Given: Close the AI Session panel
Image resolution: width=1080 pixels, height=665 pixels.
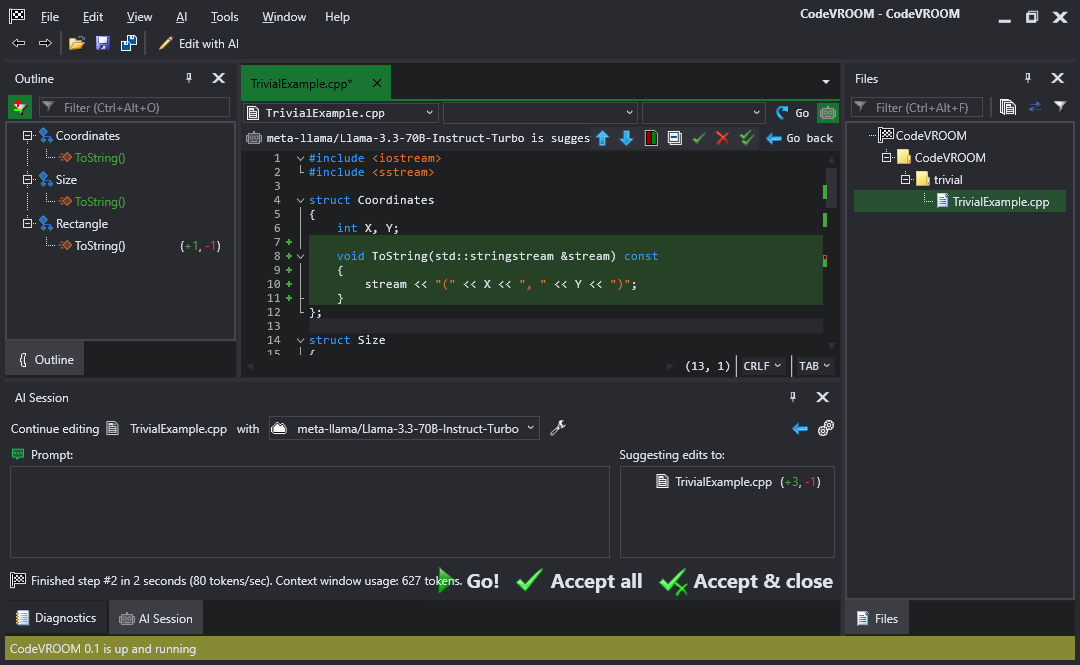Looking at the screenshot, I should click(822, 397).
